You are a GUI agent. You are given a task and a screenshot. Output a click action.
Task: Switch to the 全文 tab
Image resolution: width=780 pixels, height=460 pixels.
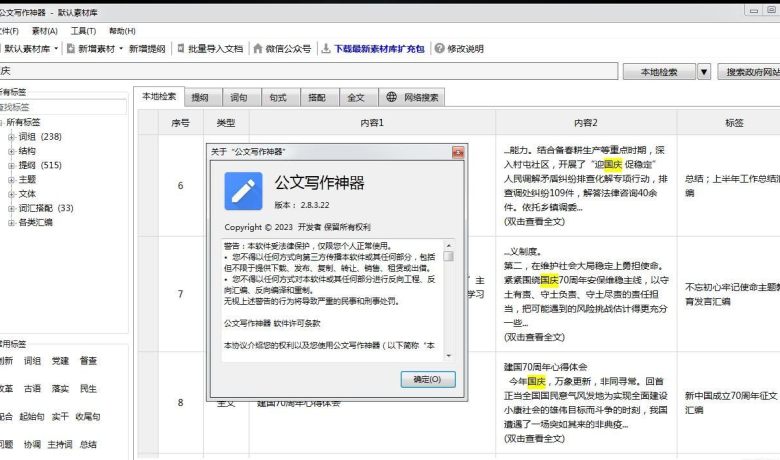coord(359,97)
